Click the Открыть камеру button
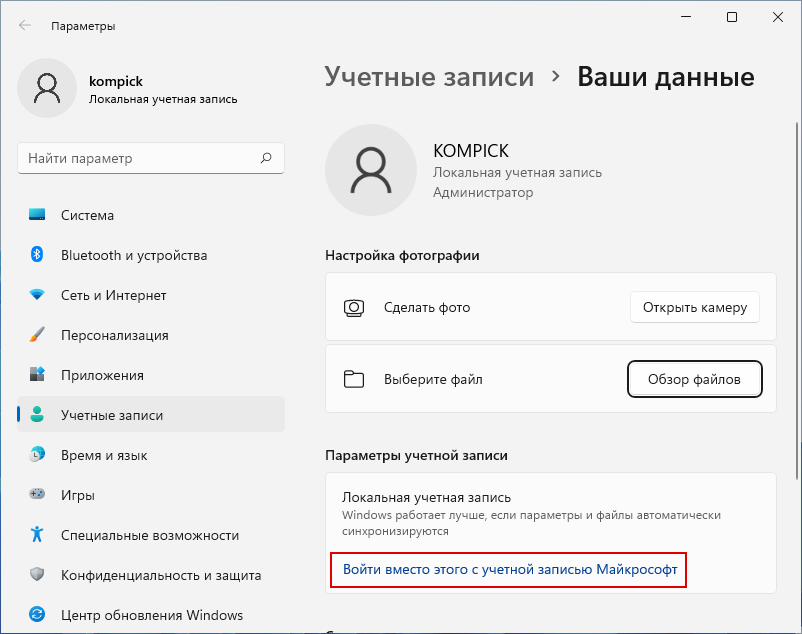 (695, 307)
